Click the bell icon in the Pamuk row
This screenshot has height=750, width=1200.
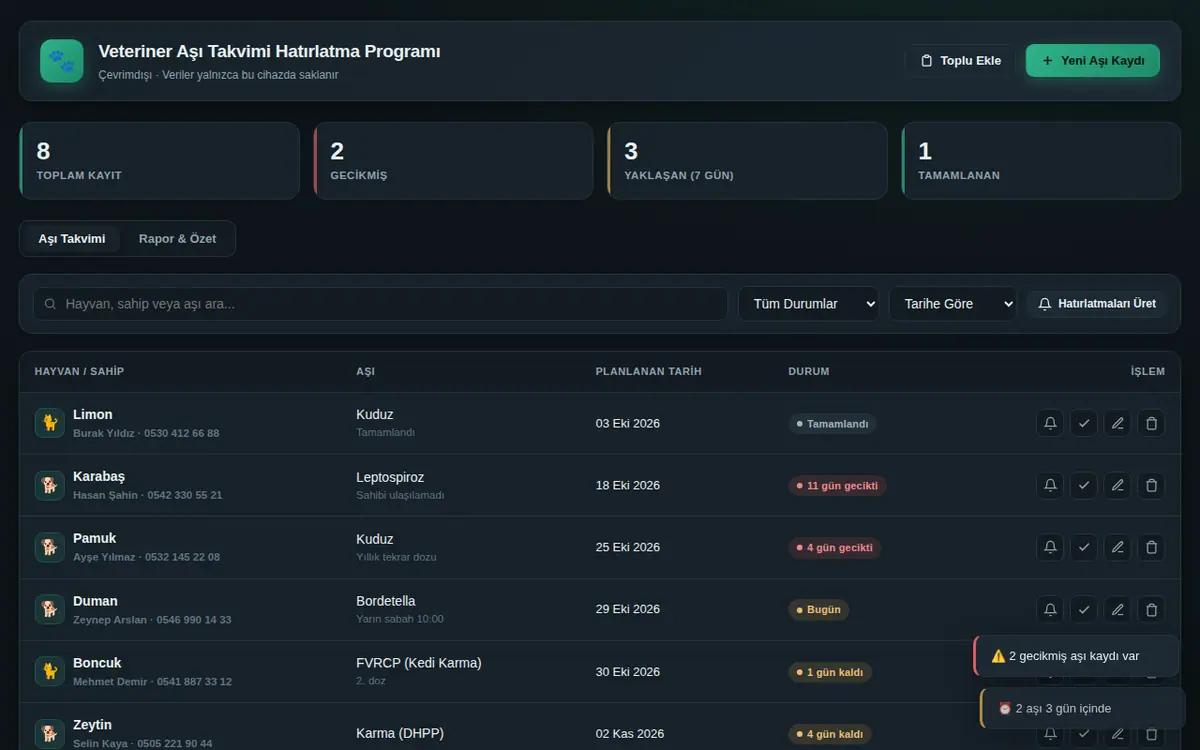(1050, 547)
